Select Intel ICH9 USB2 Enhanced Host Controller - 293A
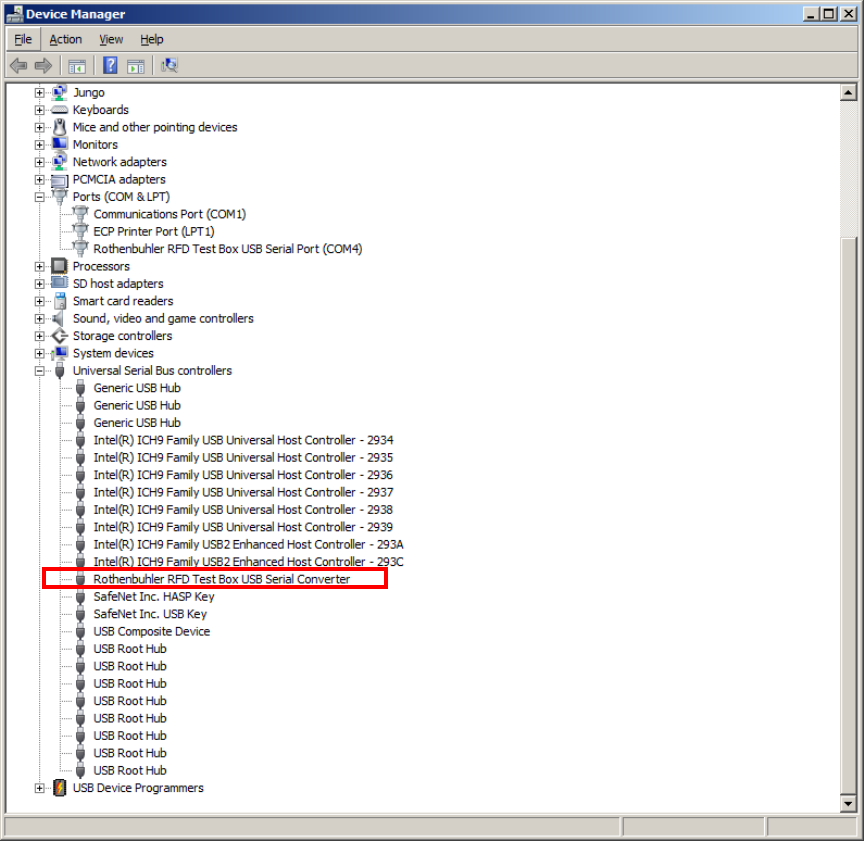 (248, 545)
